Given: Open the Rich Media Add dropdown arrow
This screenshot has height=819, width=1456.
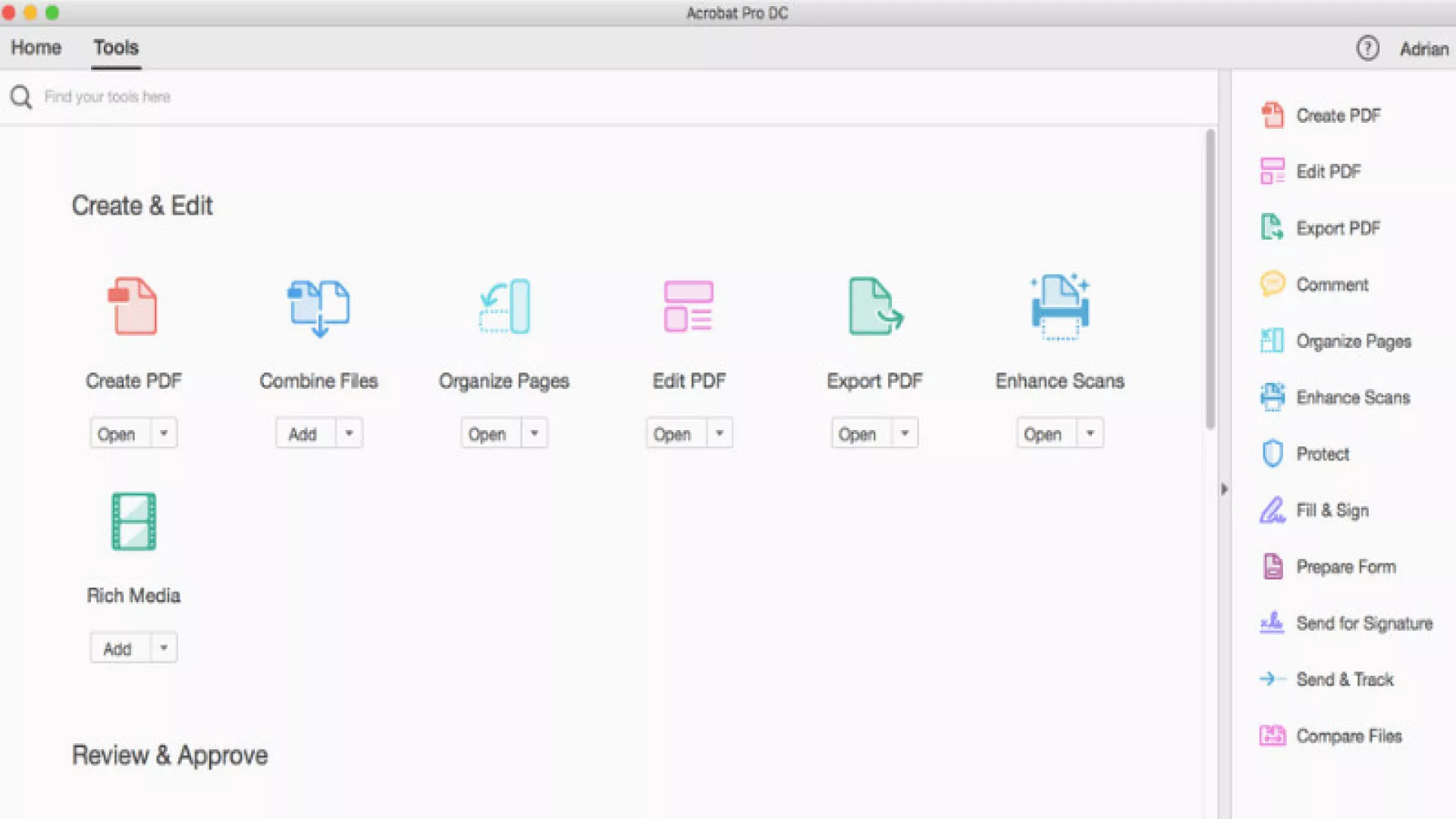Looking at the screenshot, I should 164,648.
